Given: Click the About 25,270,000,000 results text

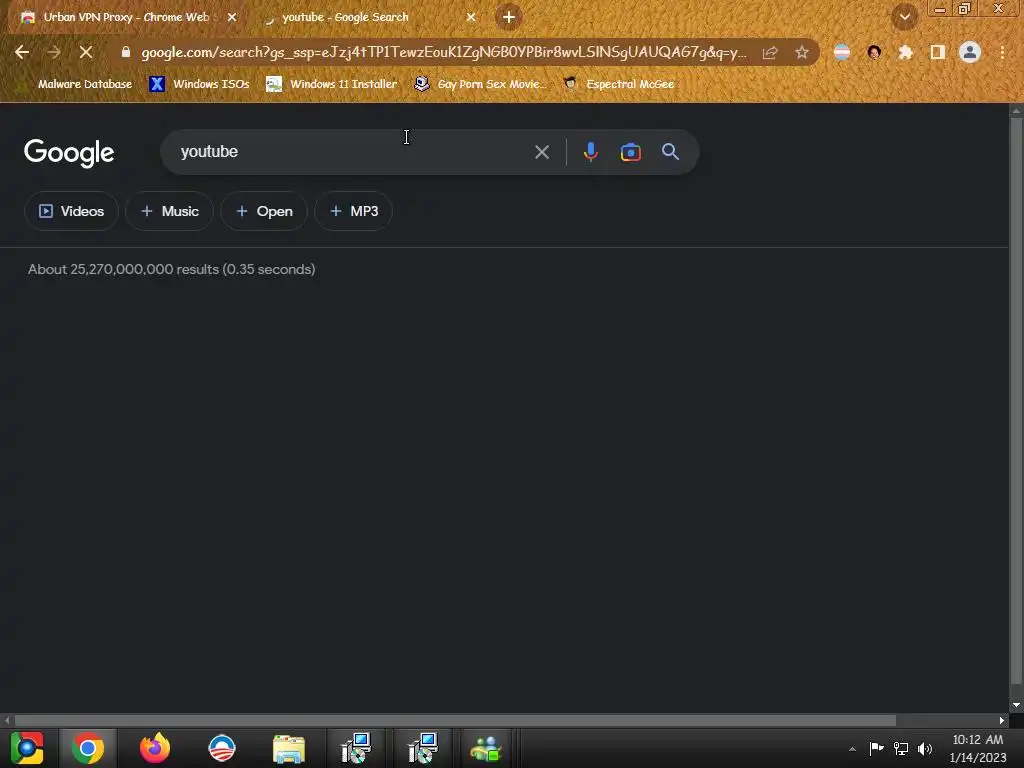Looking at the screenshot, I should point(171,269).
